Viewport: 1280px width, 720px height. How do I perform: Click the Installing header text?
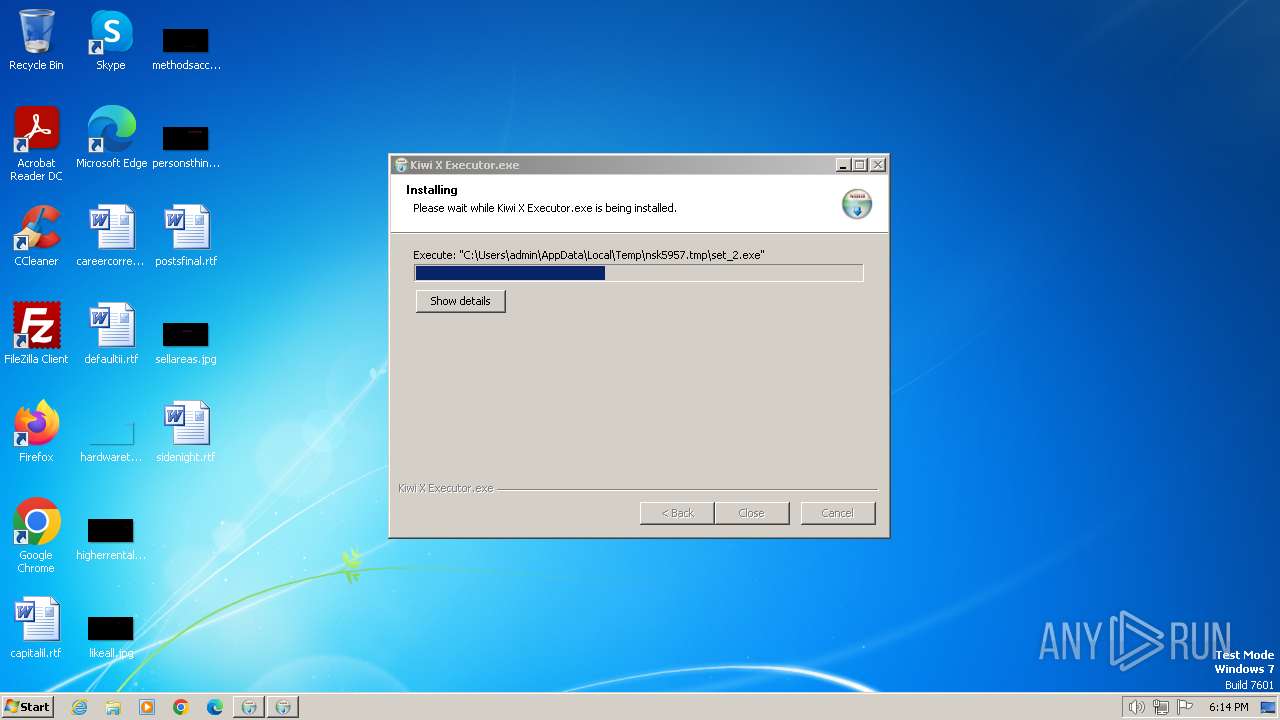point(432,190)
